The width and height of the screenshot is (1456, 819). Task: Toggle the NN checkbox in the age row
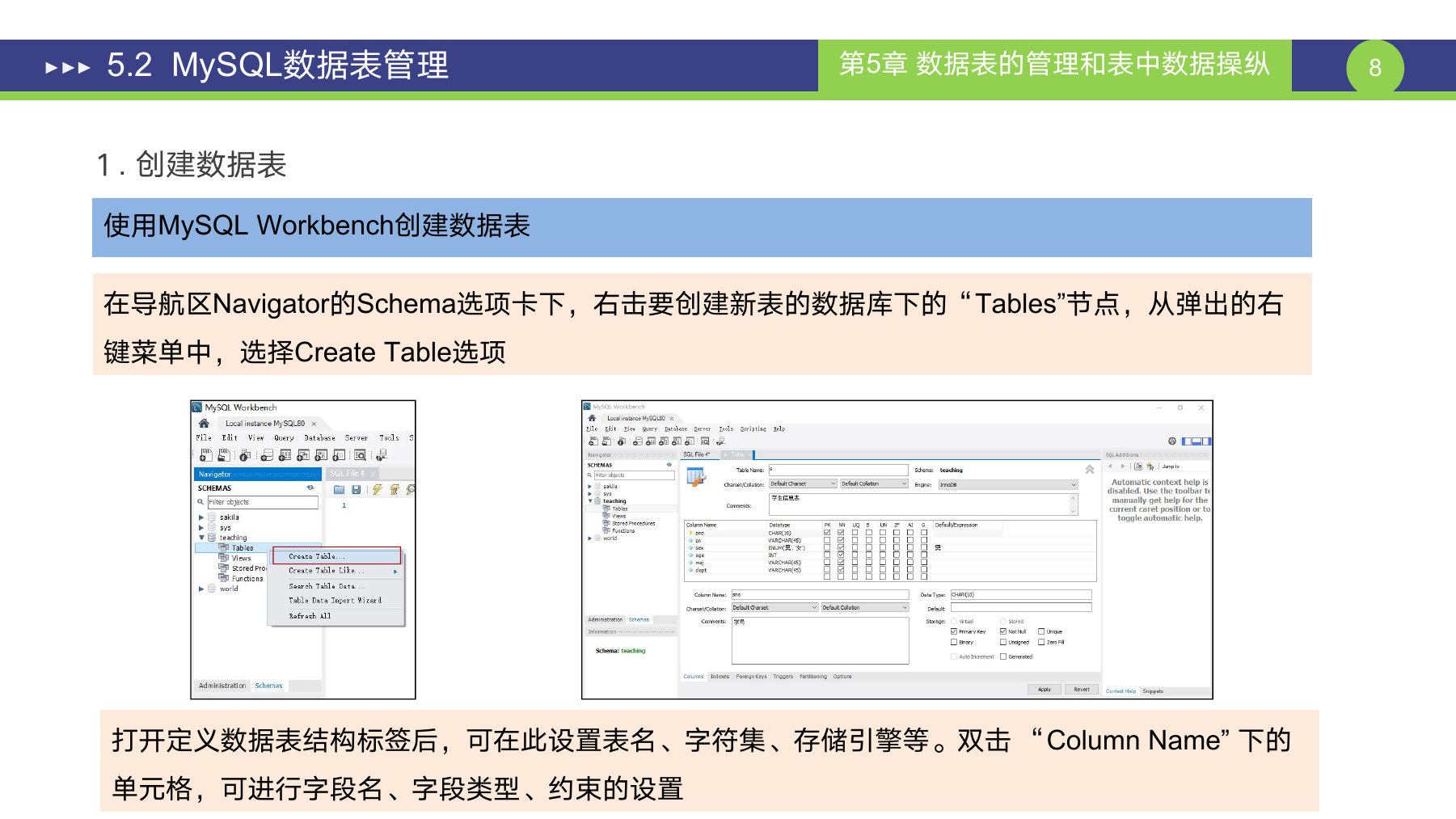coord(841,555)
